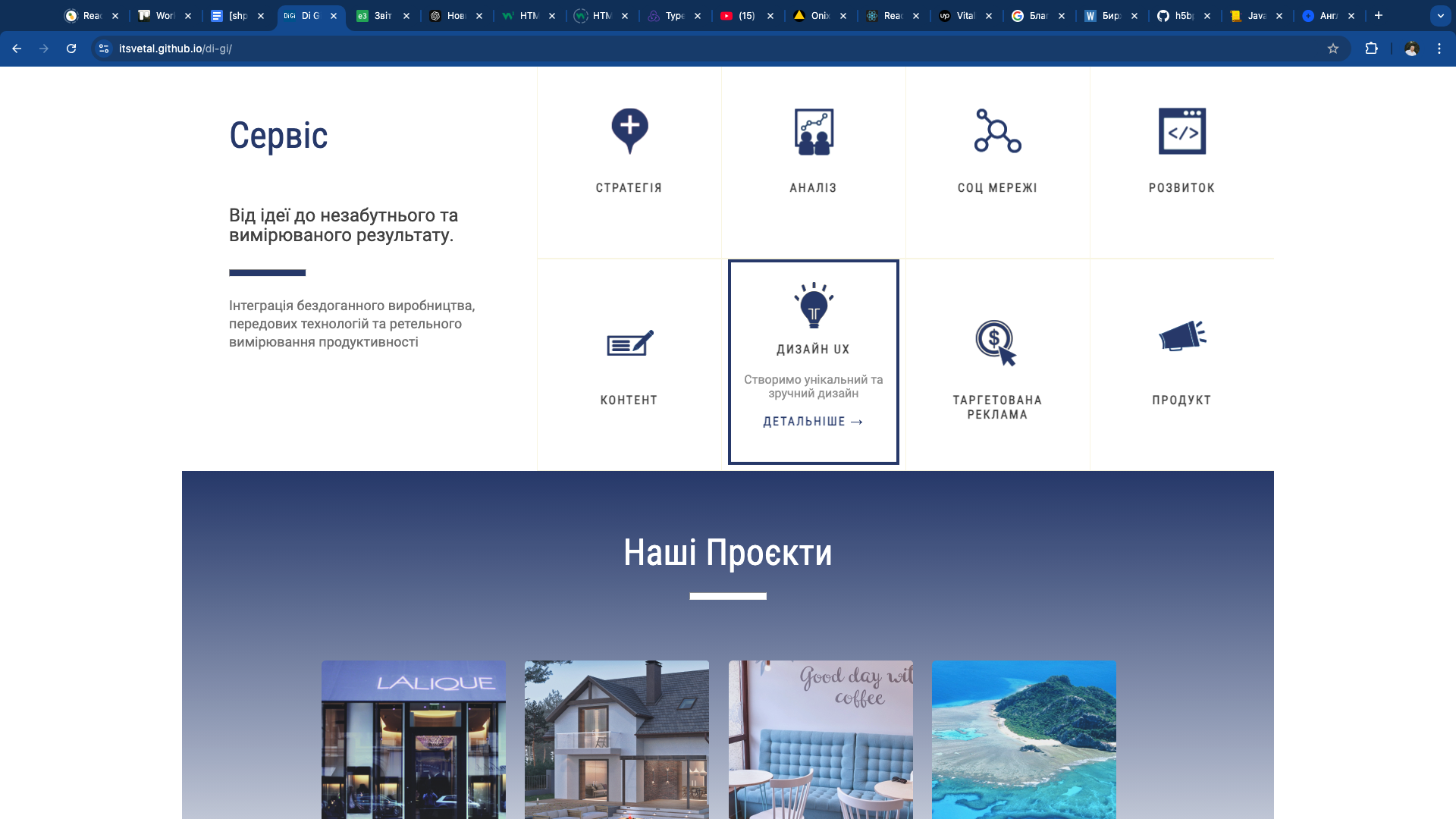Open the tropical island project thumbnail
This screenshot has height=819, width=1456.
tap(1024, 739)
